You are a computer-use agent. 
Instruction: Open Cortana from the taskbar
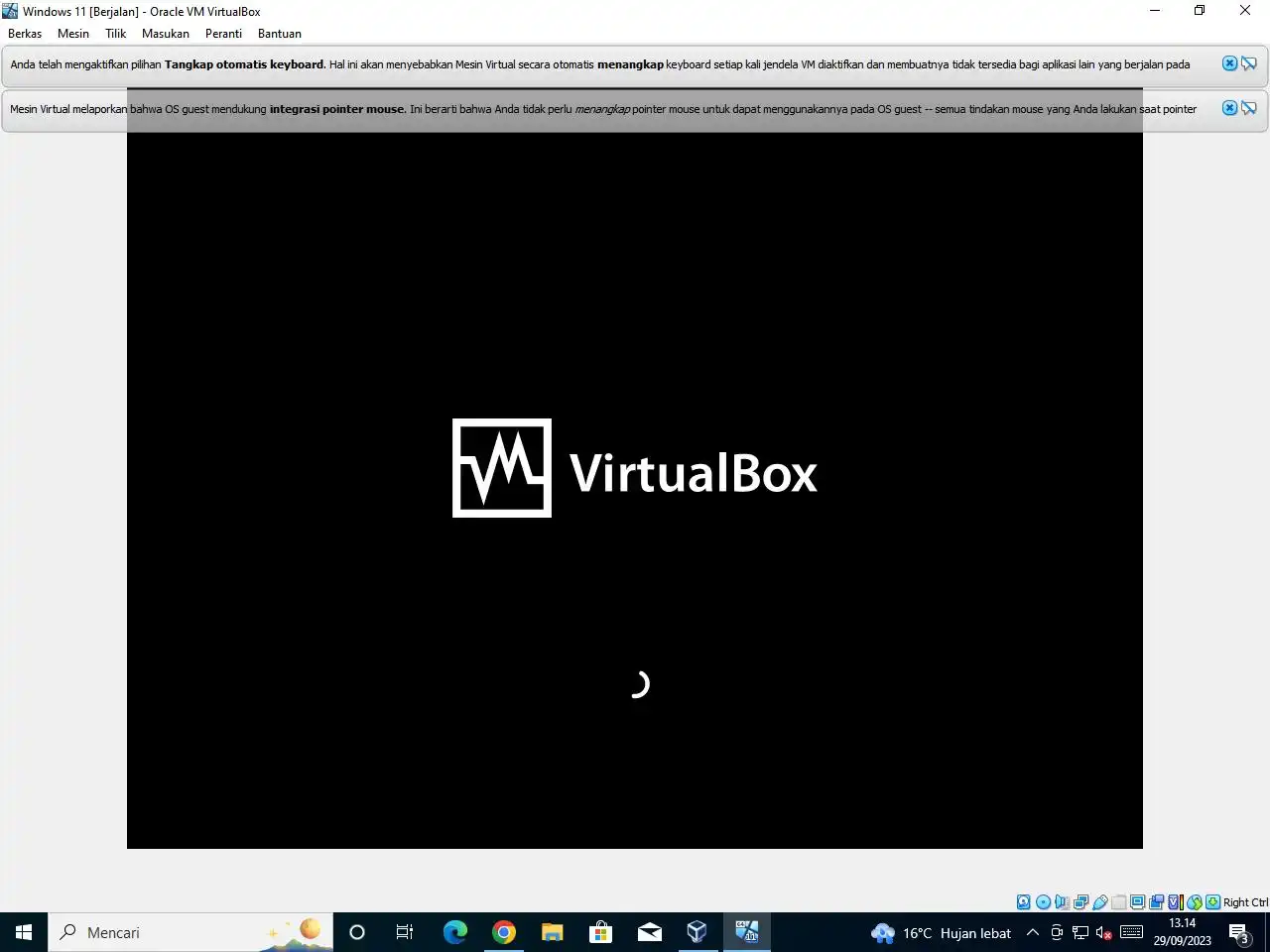pos(357,932)
